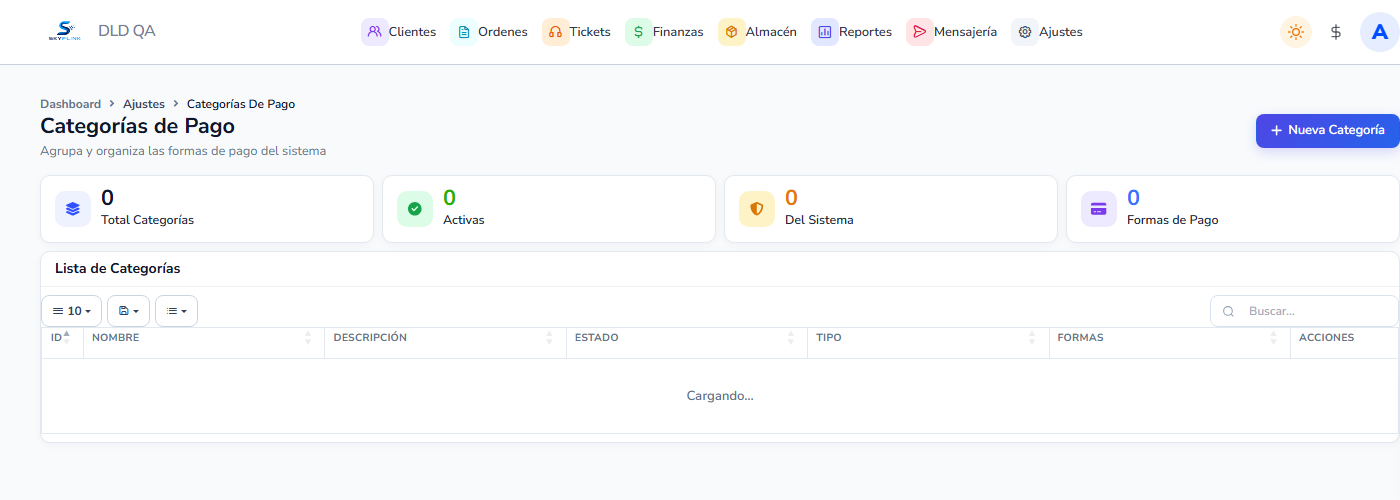
Task: Click the dollar currency icon in header
Action: [1336, 32]
